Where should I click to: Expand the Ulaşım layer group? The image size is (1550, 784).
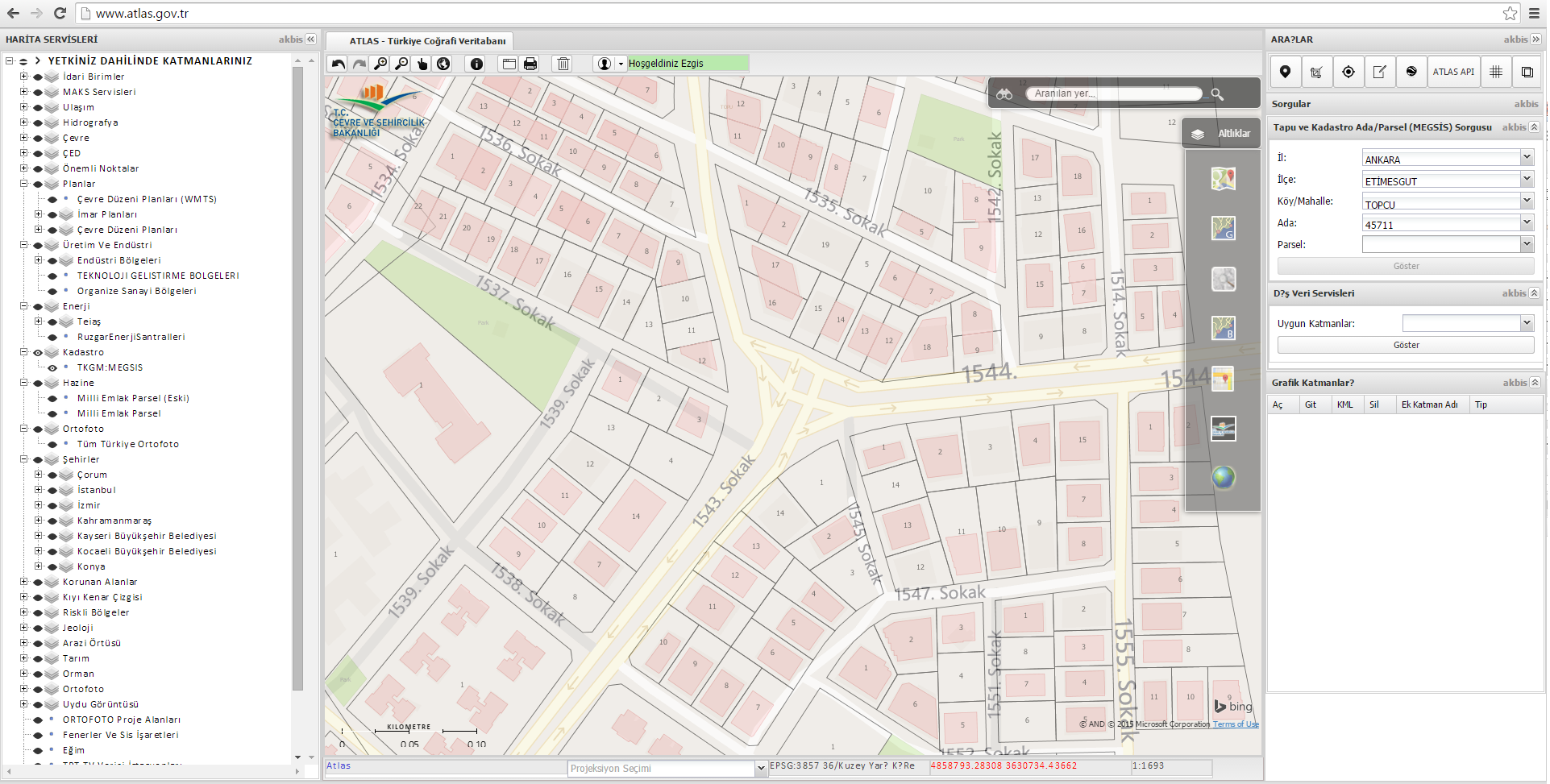click(x=24, y=107)
